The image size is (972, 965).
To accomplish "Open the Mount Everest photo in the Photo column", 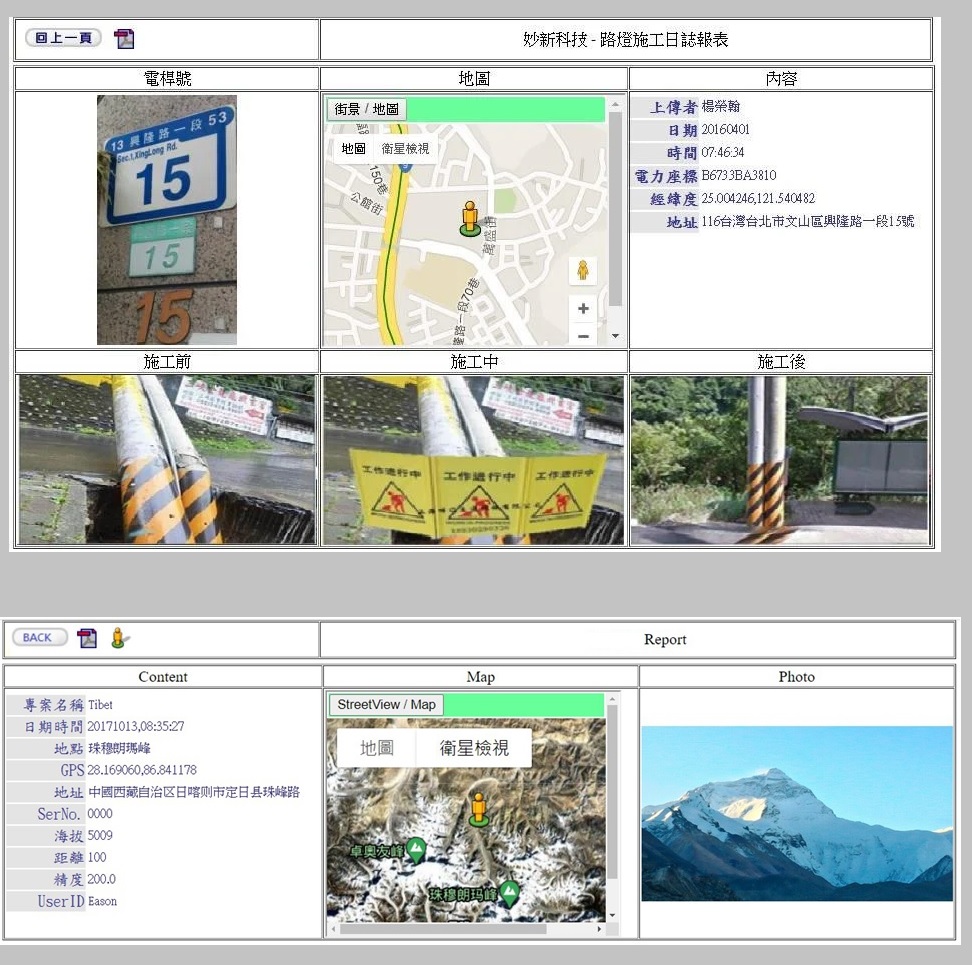I will tap(797, 813).
